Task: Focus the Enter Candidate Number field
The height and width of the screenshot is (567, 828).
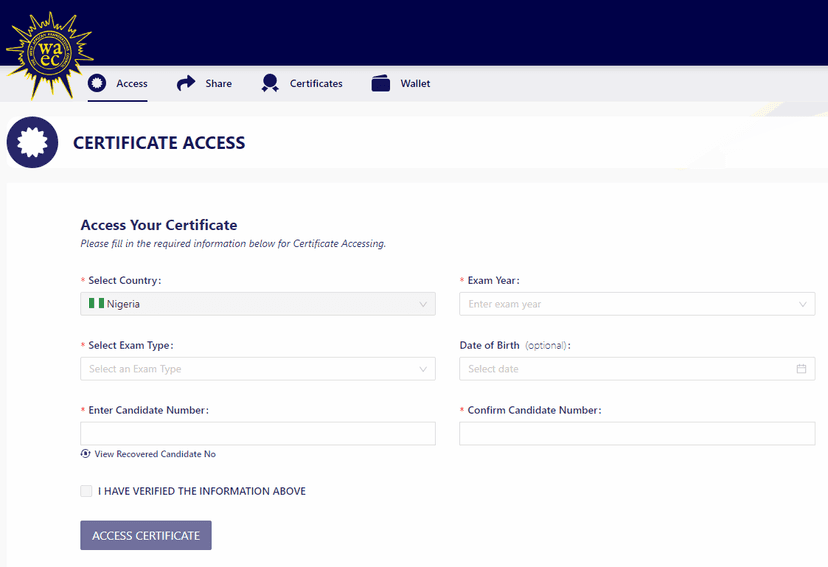Action: pyautogui.click(x=258, y=433)
